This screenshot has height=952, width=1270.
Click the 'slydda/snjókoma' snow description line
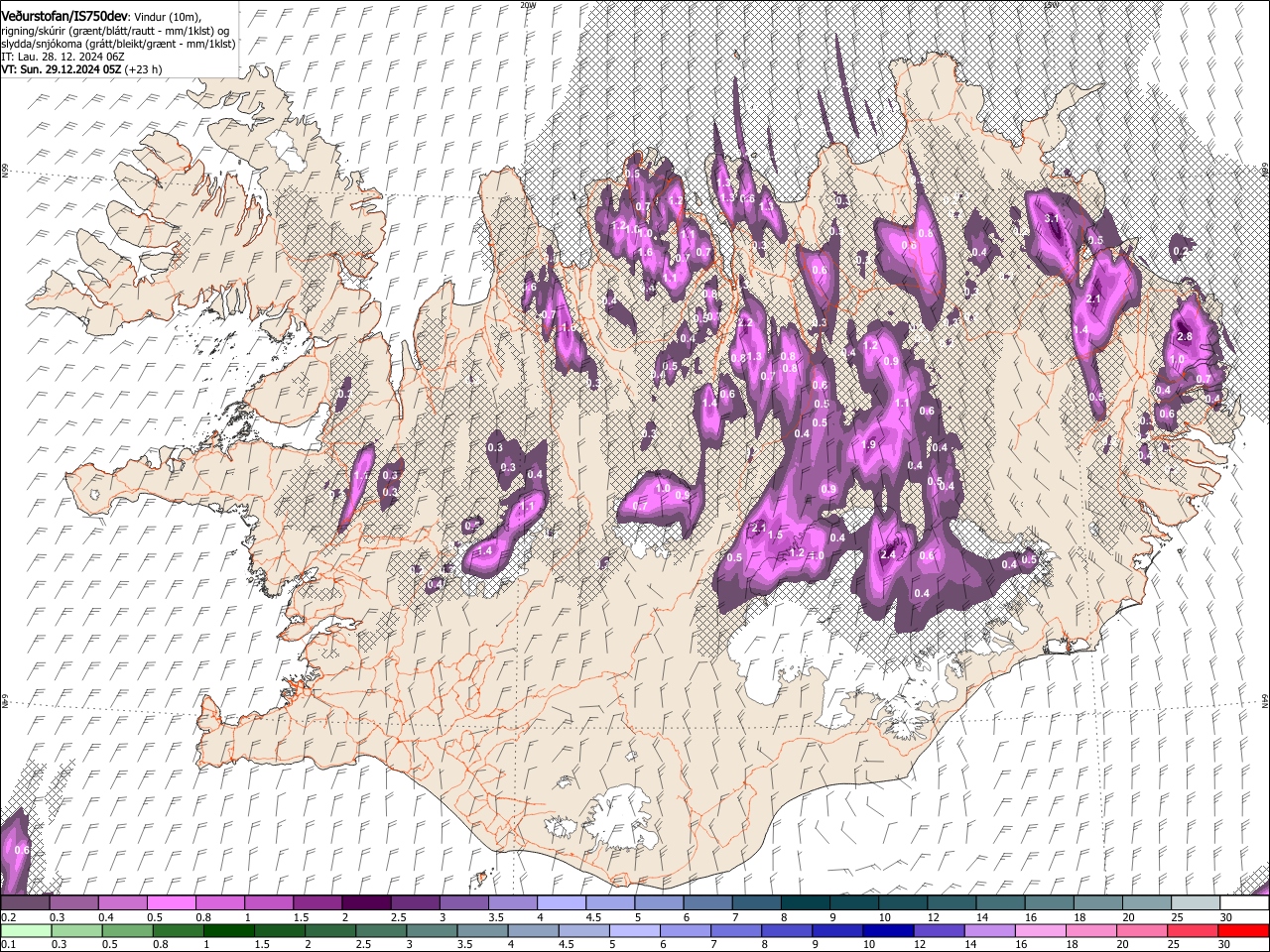[118, 43]
